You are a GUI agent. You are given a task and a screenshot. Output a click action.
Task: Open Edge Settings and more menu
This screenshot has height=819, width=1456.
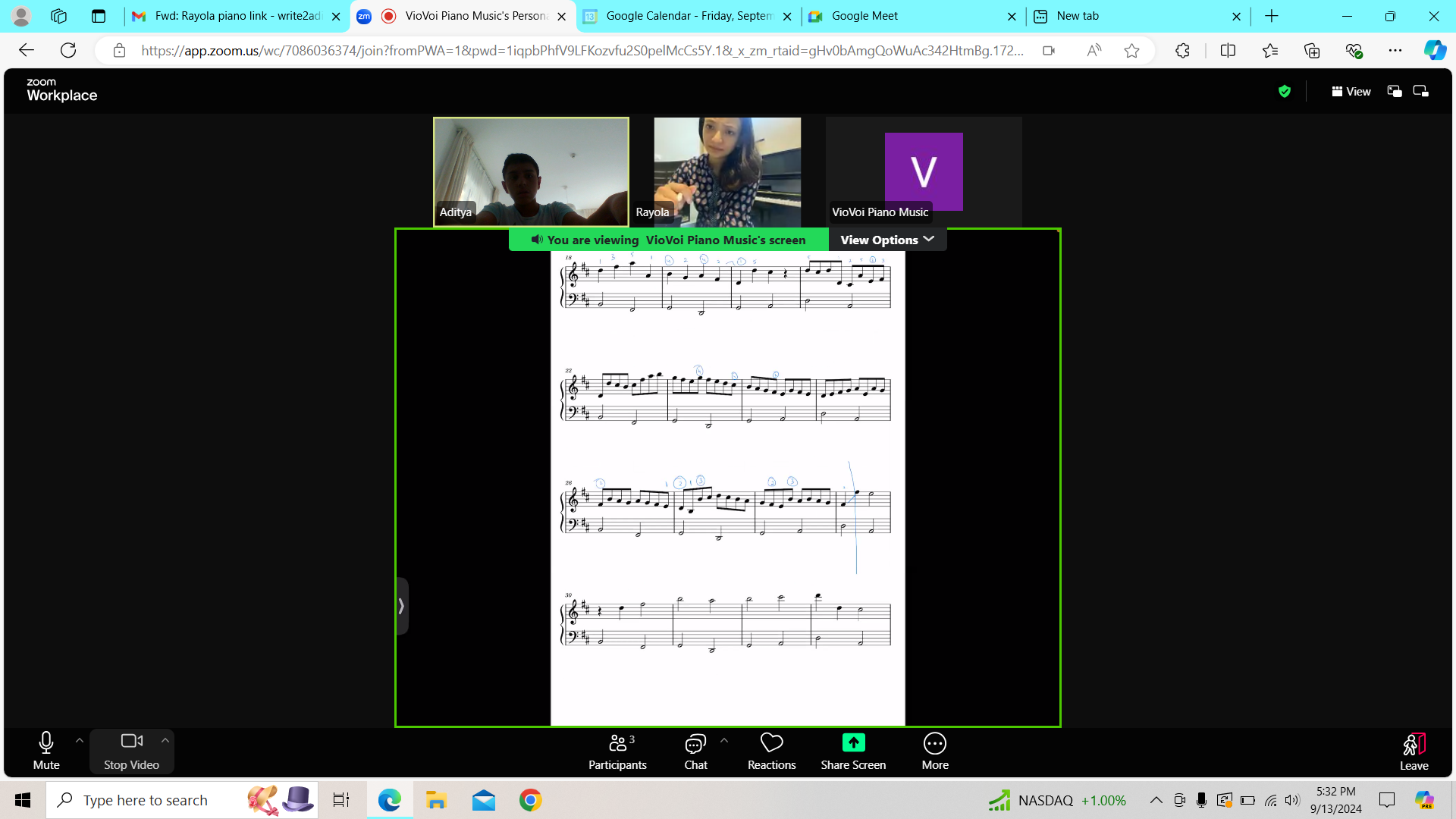[x=1395, y=51]
